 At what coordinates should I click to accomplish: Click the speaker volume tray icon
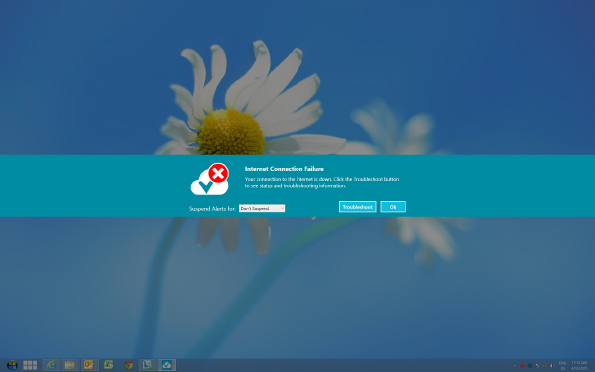coord(552,366)
